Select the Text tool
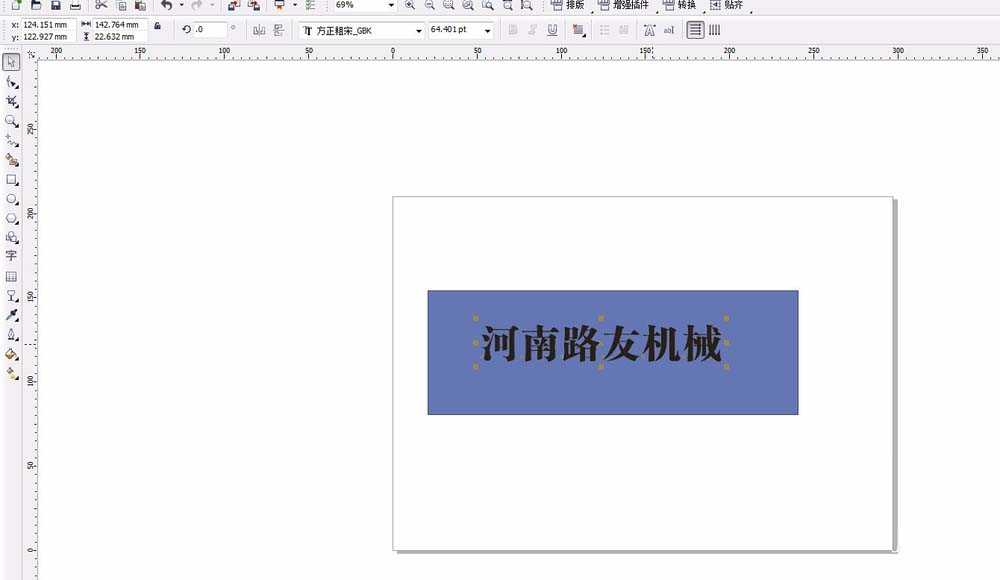The height and width of the screenshot is (580, 1000). [x=12, y=256]
